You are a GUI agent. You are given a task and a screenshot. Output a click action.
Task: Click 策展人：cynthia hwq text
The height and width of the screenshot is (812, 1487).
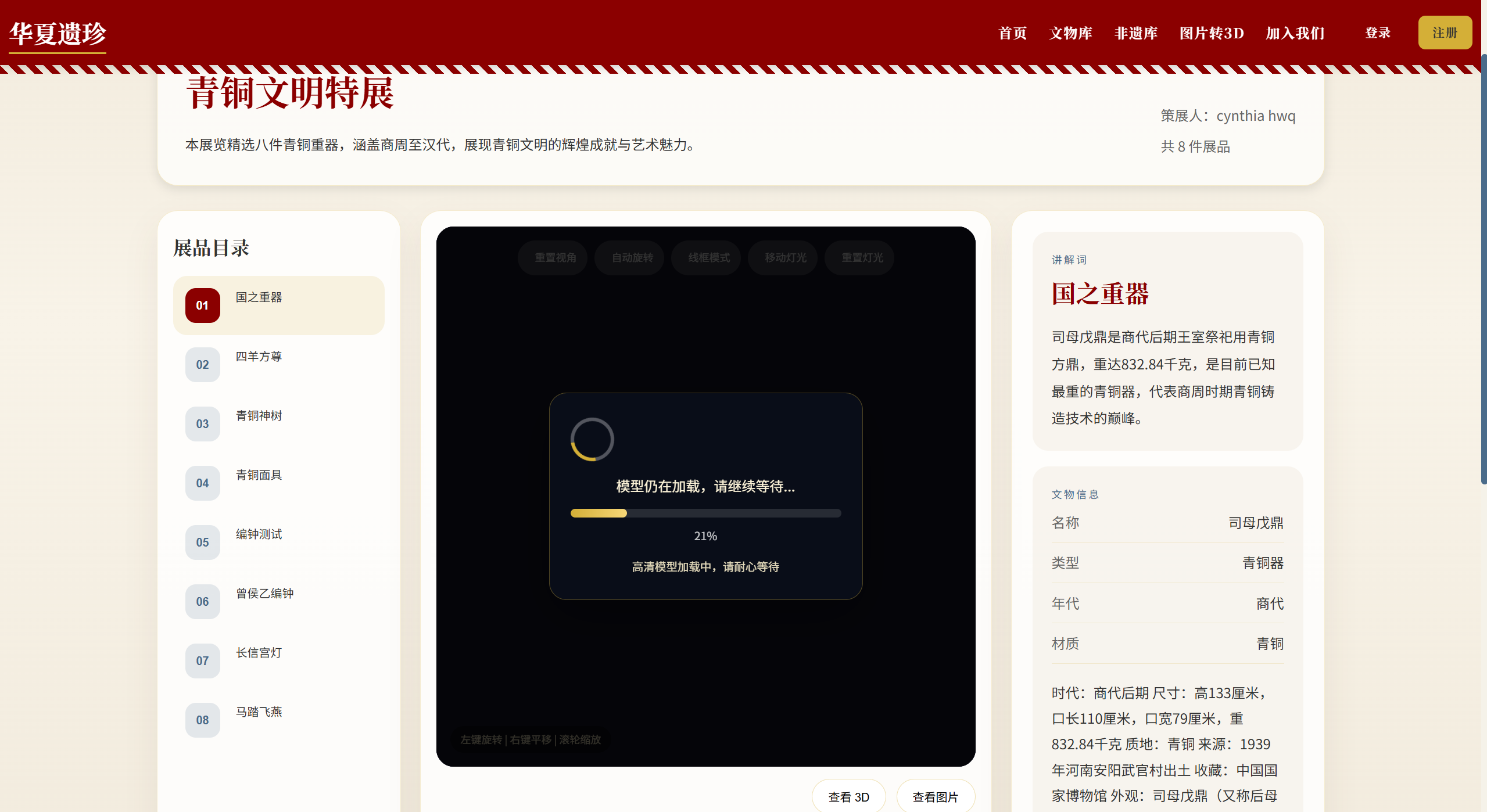pos(1228,116)
